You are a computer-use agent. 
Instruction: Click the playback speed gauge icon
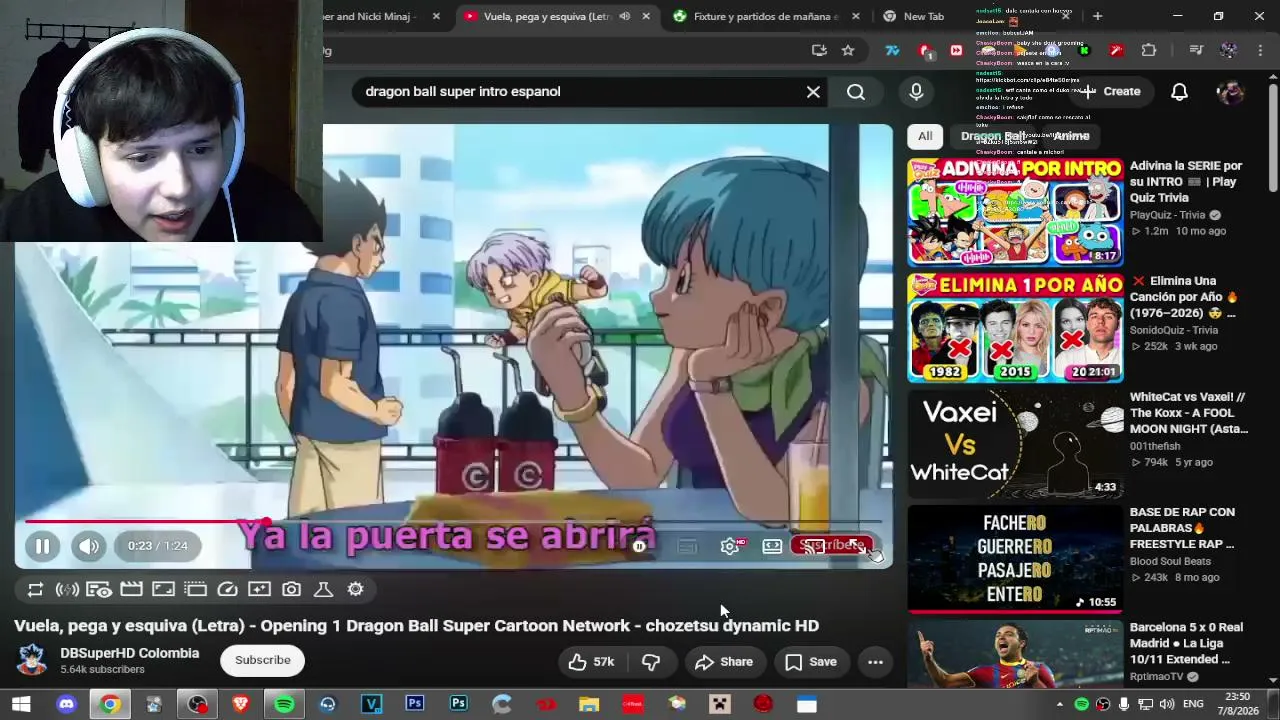coord(227,590)
